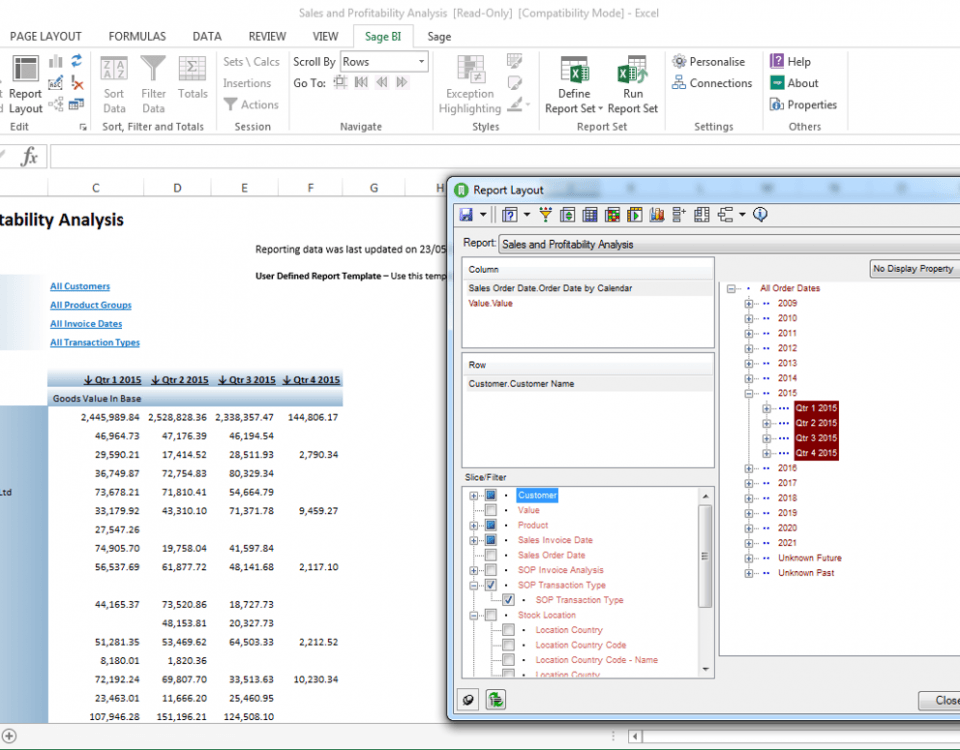Click the coloured grid icon in Report Layout toolbar
Screen dimensions: 960x750
[x=612, y=214]
